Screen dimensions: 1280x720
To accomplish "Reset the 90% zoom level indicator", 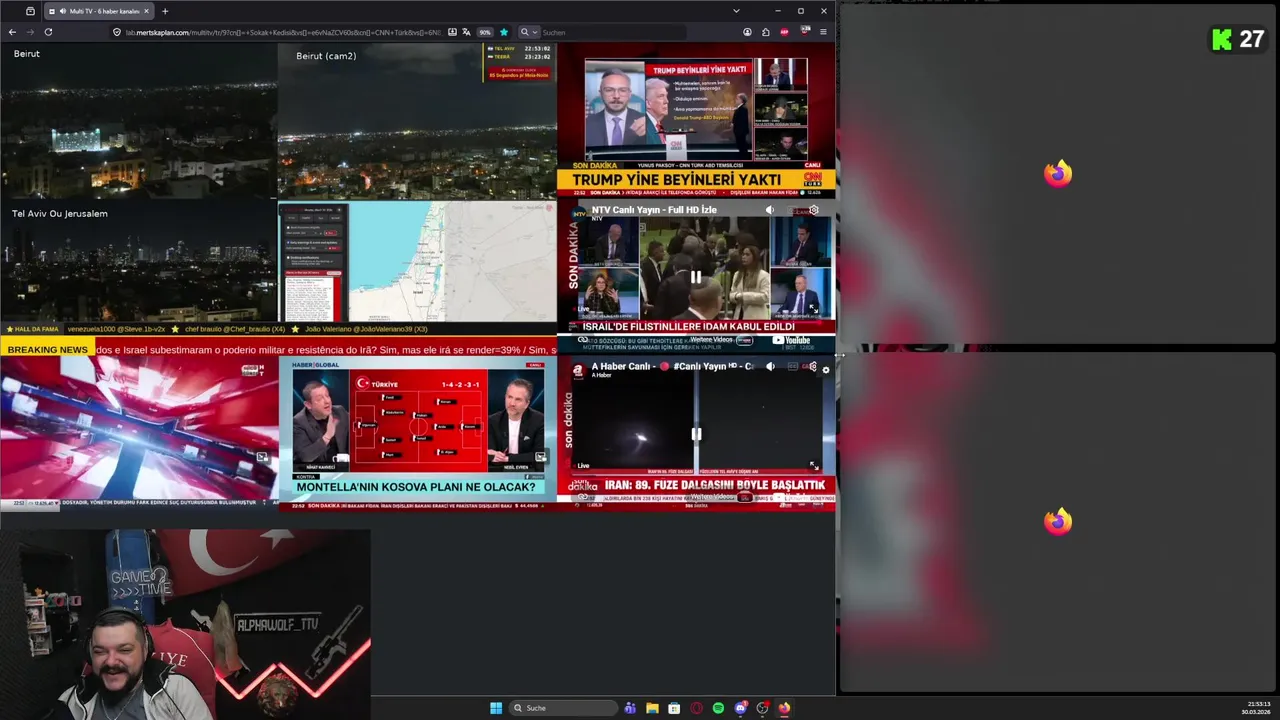I will tap(485, 32).
